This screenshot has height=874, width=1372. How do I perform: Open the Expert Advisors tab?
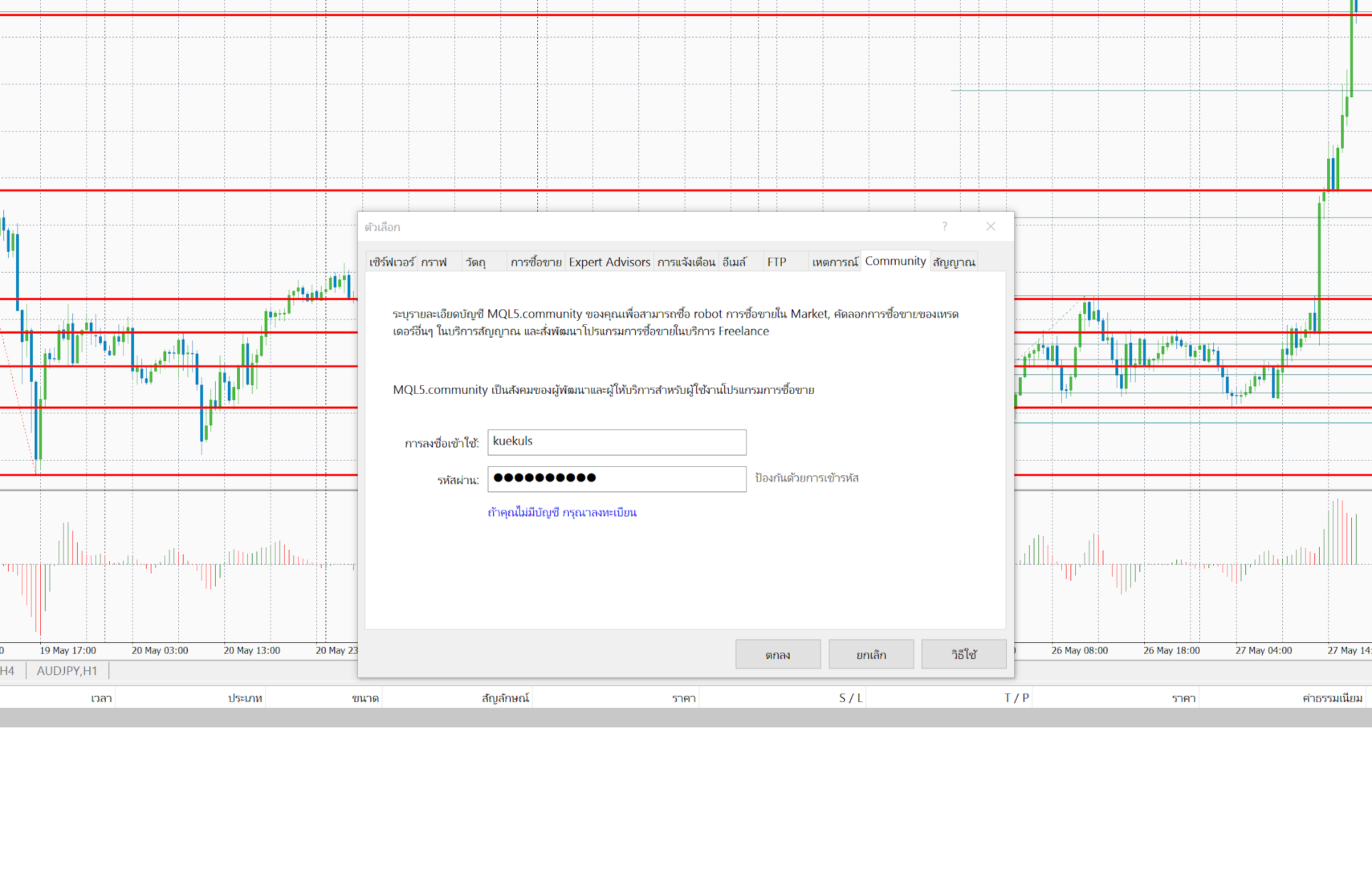(609, 262)
